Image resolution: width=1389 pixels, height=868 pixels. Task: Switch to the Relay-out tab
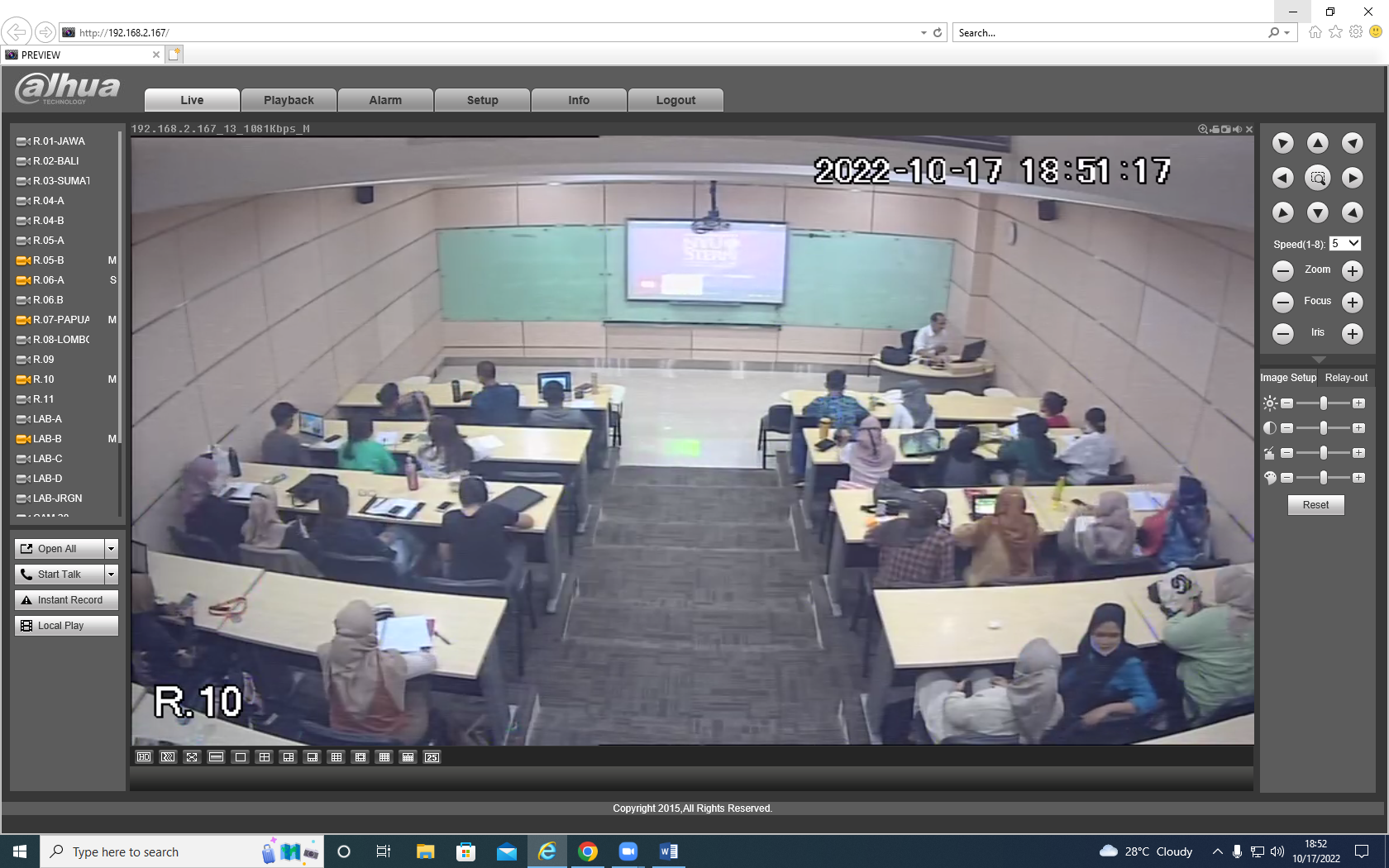[1346, 378]
